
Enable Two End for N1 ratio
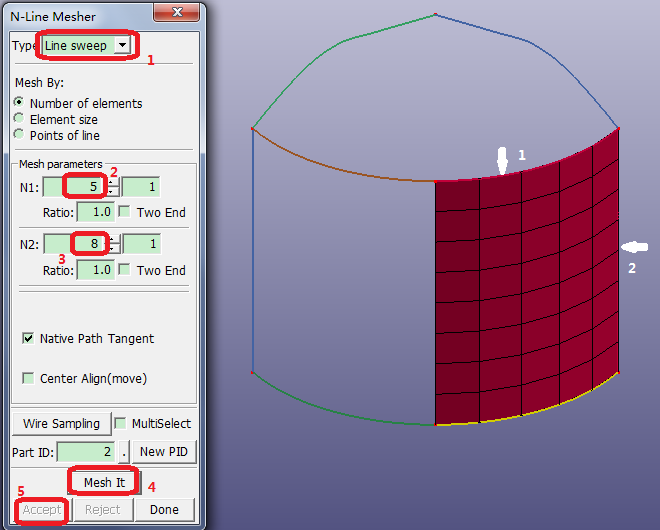125,212
